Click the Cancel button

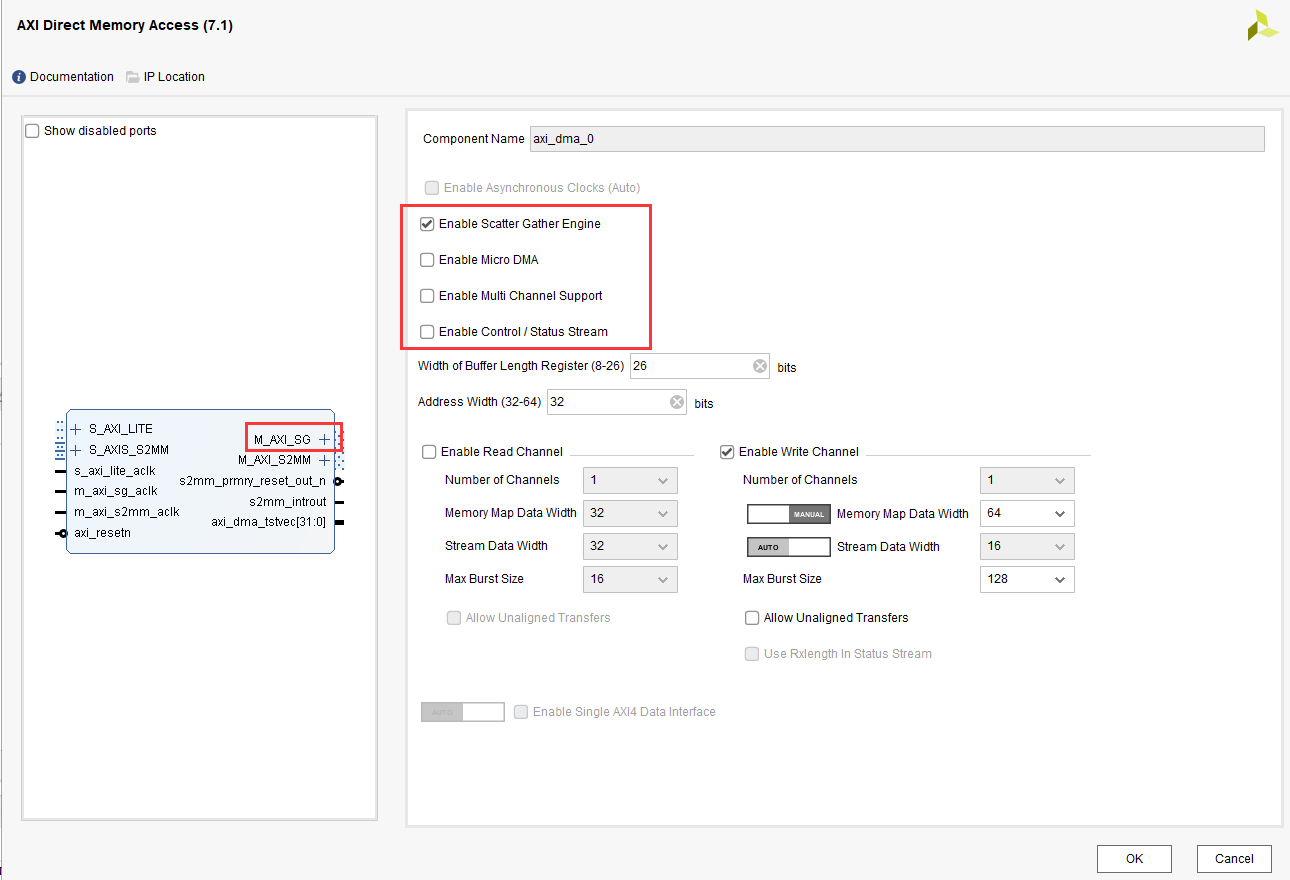(1234, 858)
